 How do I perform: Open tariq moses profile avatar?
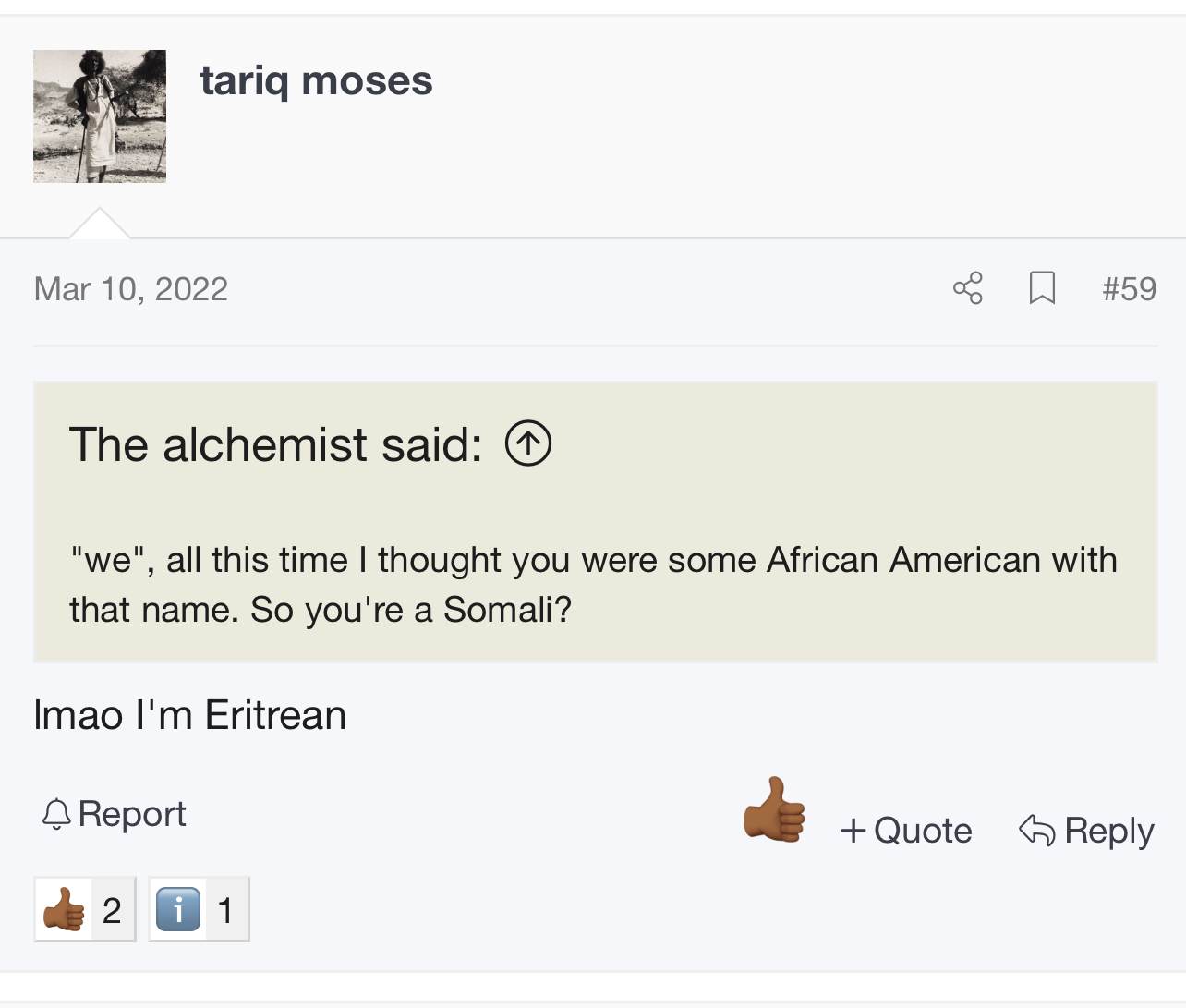click(100, 116)
